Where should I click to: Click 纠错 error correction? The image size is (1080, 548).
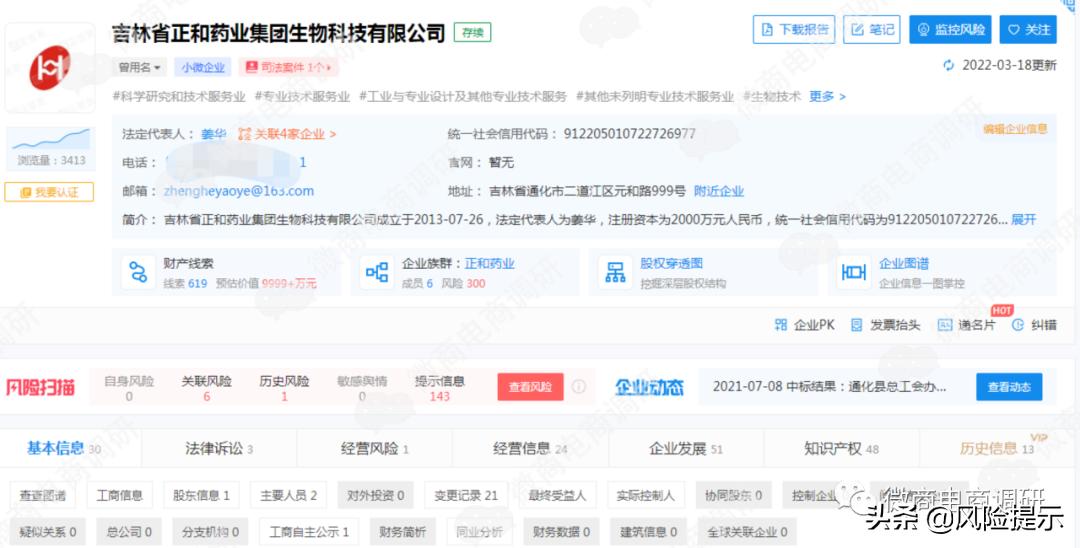click(1034, 325)
